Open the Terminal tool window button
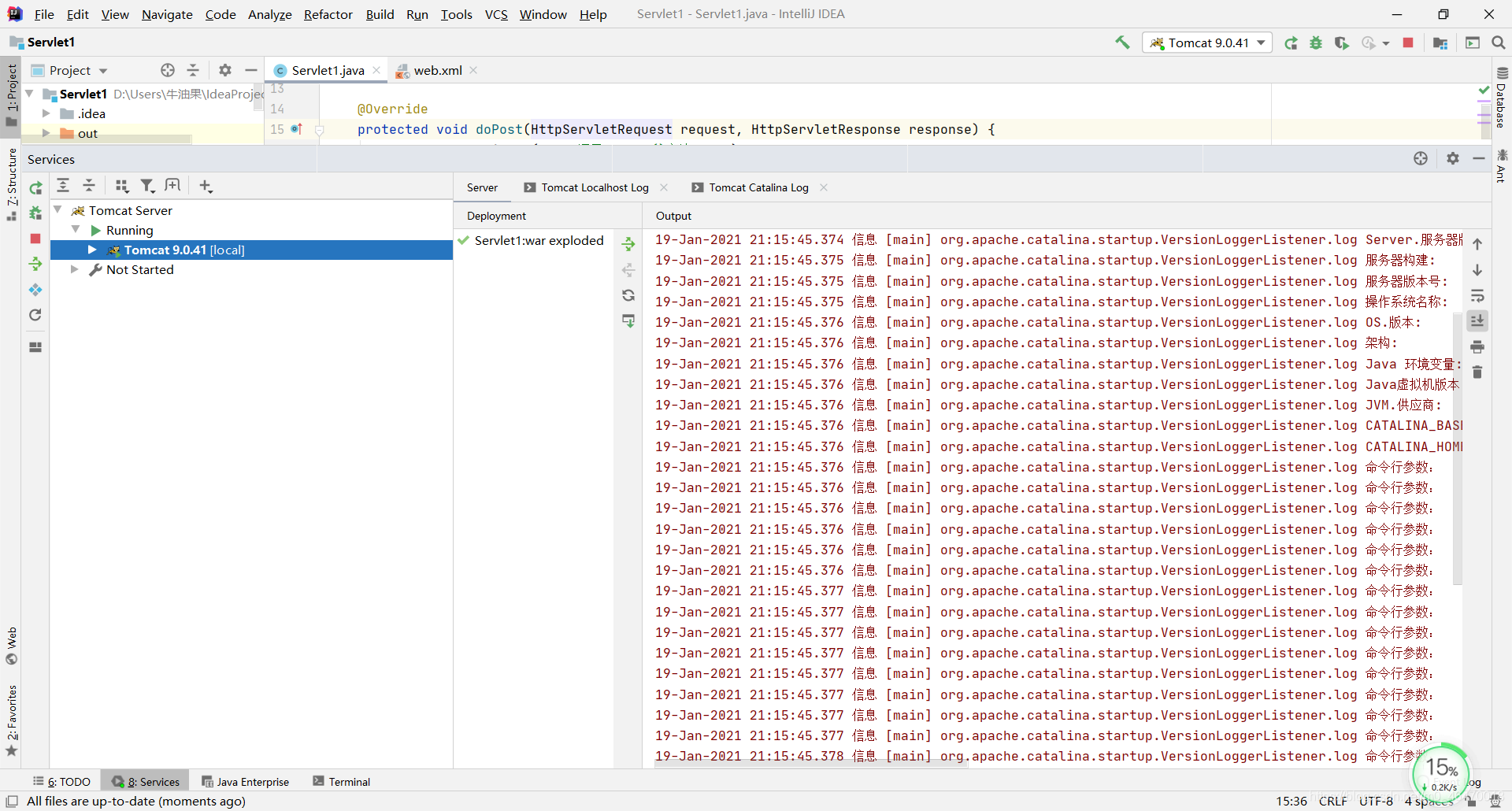The width and height of the screenshot is (1512, 811). 341,781
